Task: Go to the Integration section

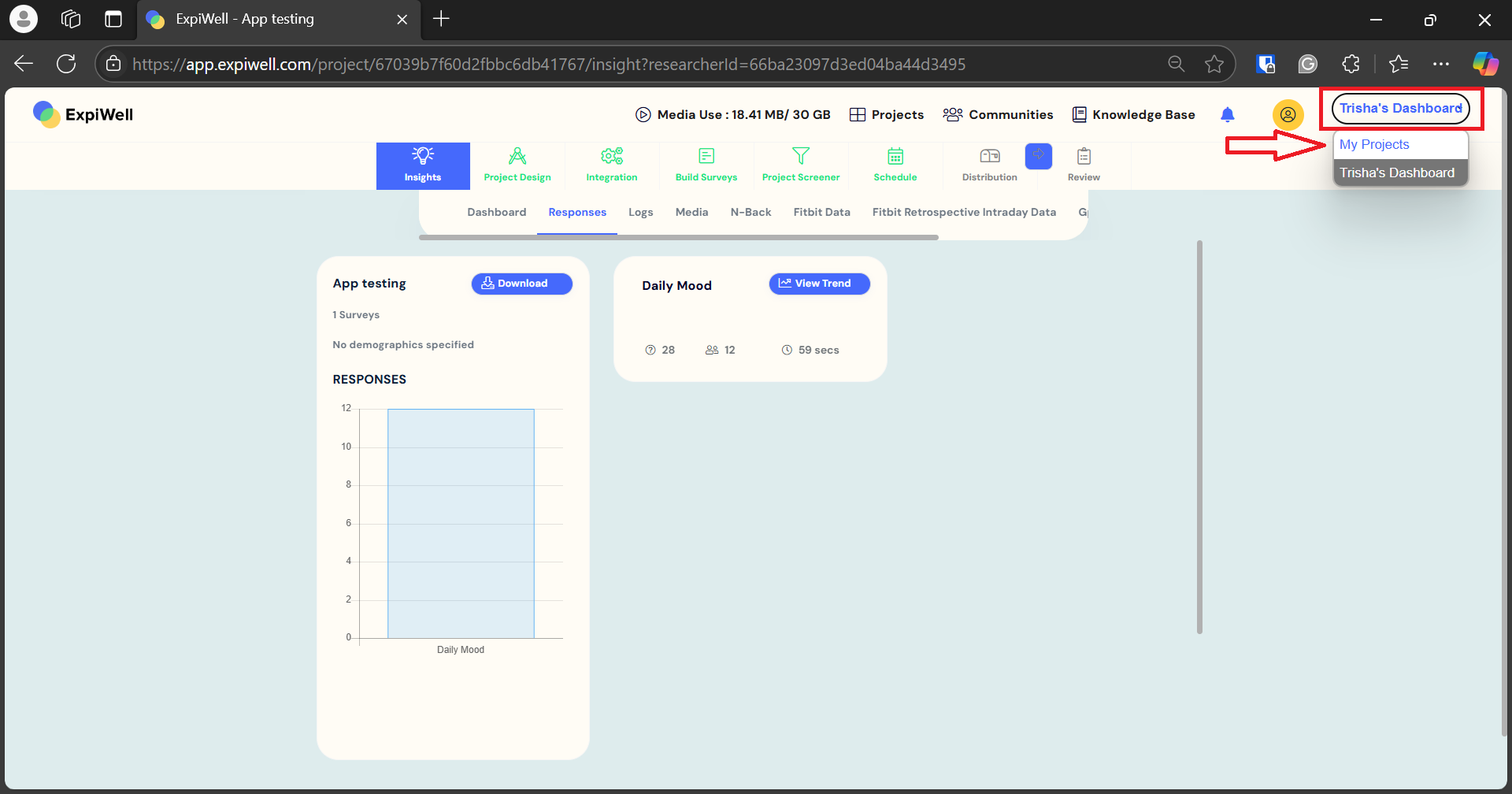Action: coord(612,165)
